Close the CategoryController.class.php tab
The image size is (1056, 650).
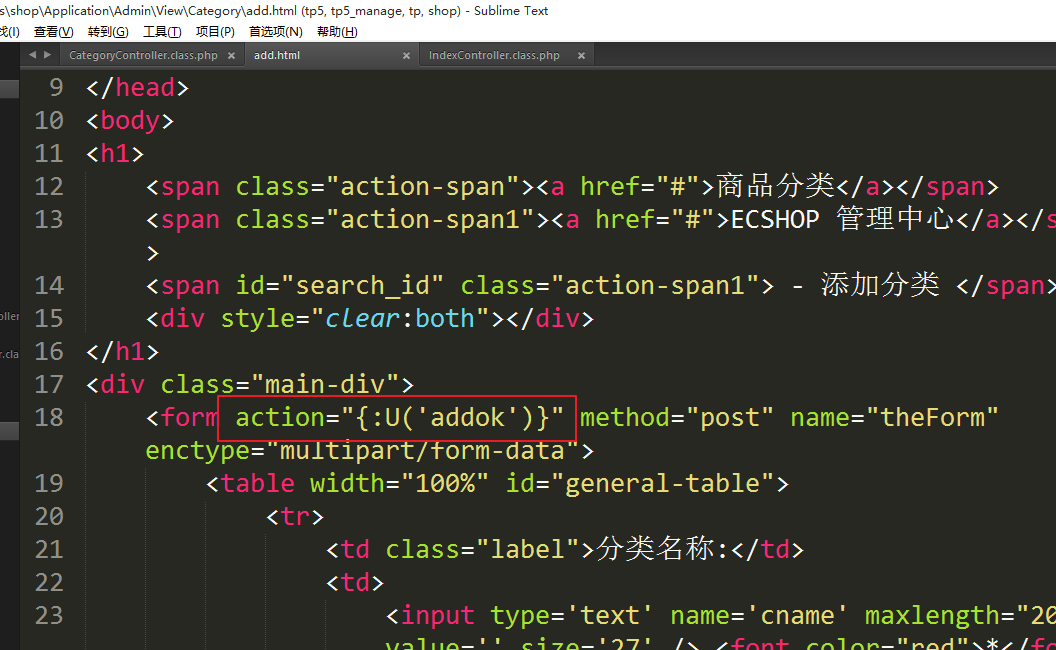click(x=230, y=56)
